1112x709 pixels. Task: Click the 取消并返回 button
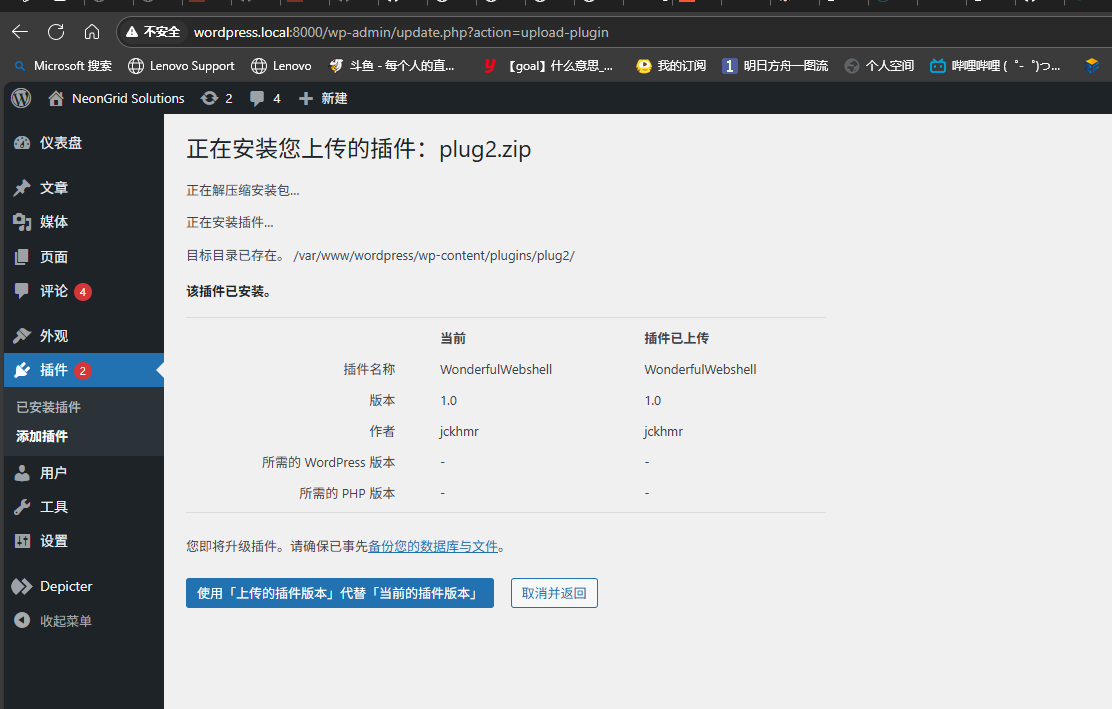pyautogui.click(x=554, y=592)
